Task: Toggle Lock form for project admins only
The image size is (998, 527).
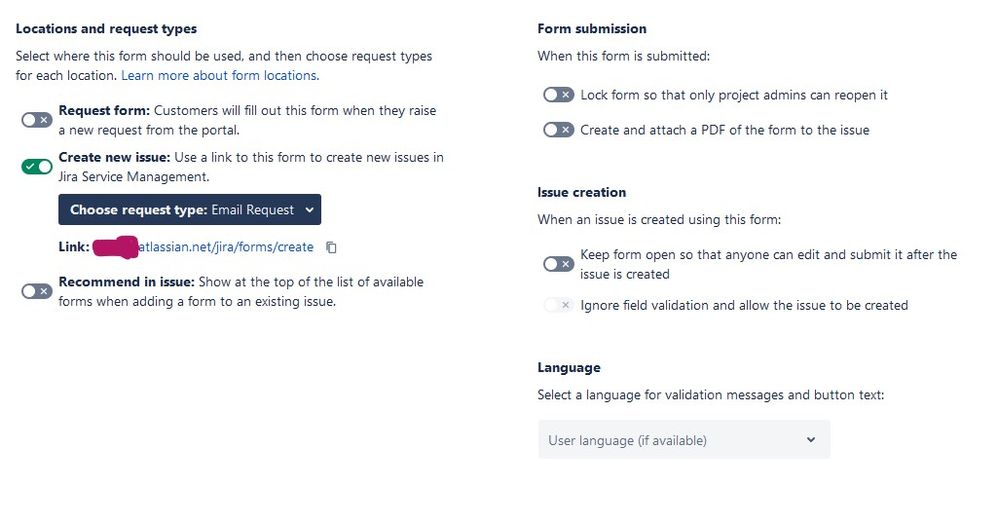Action: [x=558, y=95]
